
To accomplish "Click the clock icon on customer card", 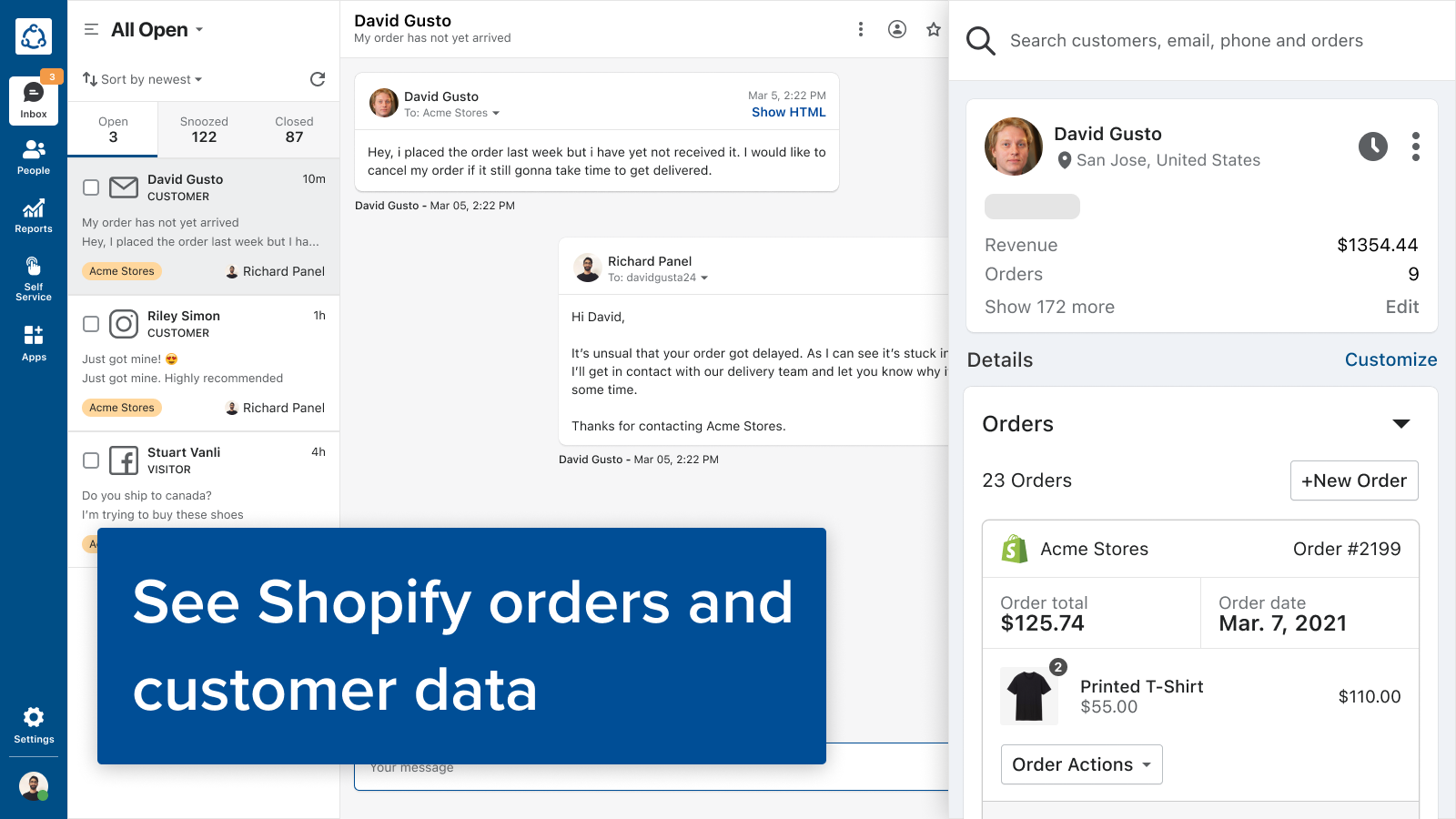I will (1373, 146).
